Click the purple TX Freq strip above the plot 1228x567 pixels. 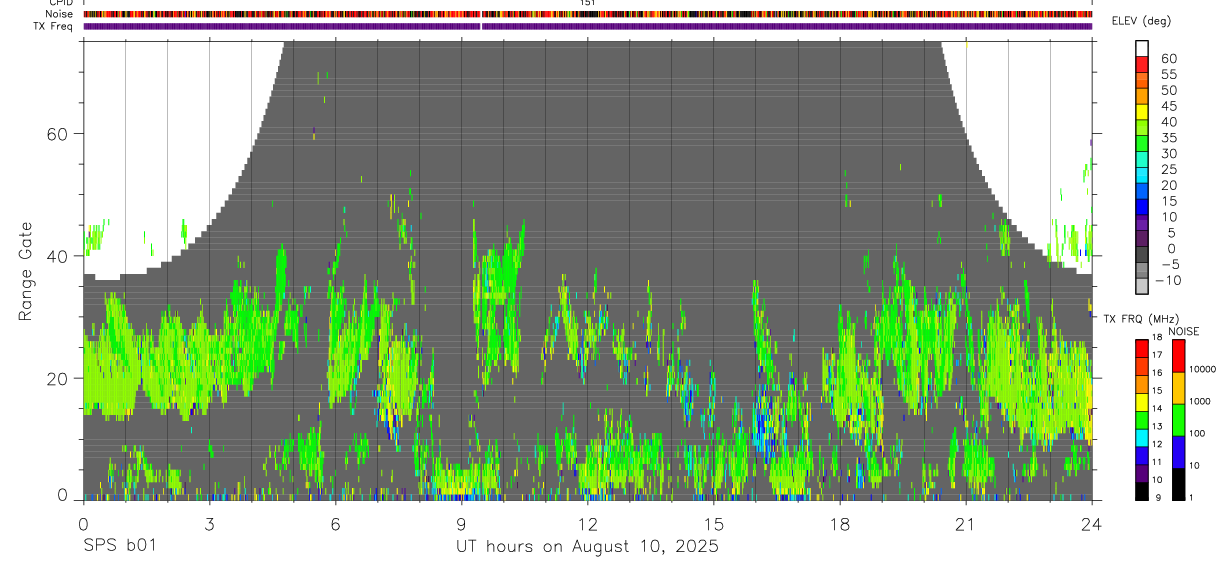588,26
